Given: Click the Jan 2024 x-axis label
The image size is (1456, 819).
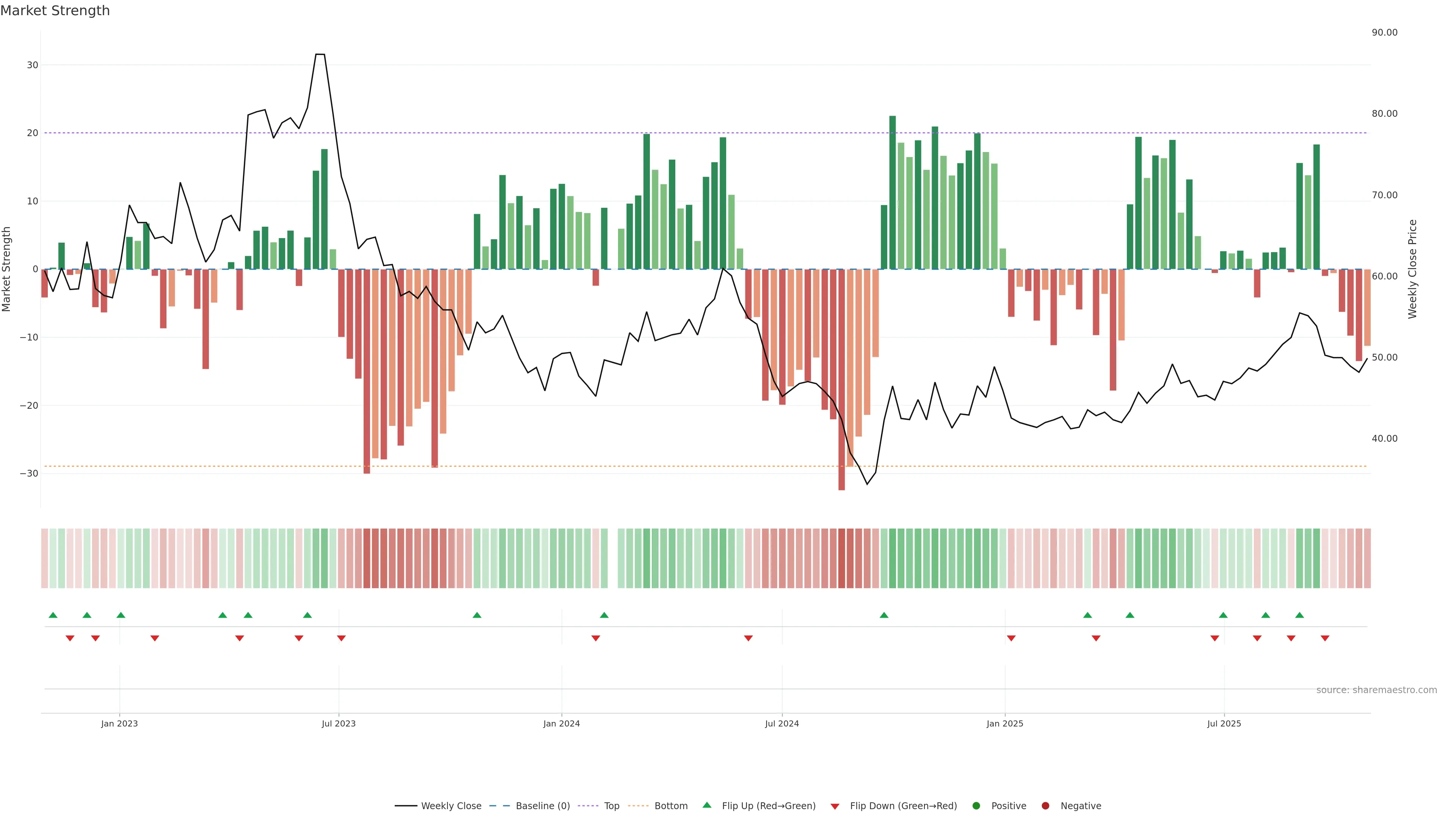Looking at the screenshot, I should (561, 723).
